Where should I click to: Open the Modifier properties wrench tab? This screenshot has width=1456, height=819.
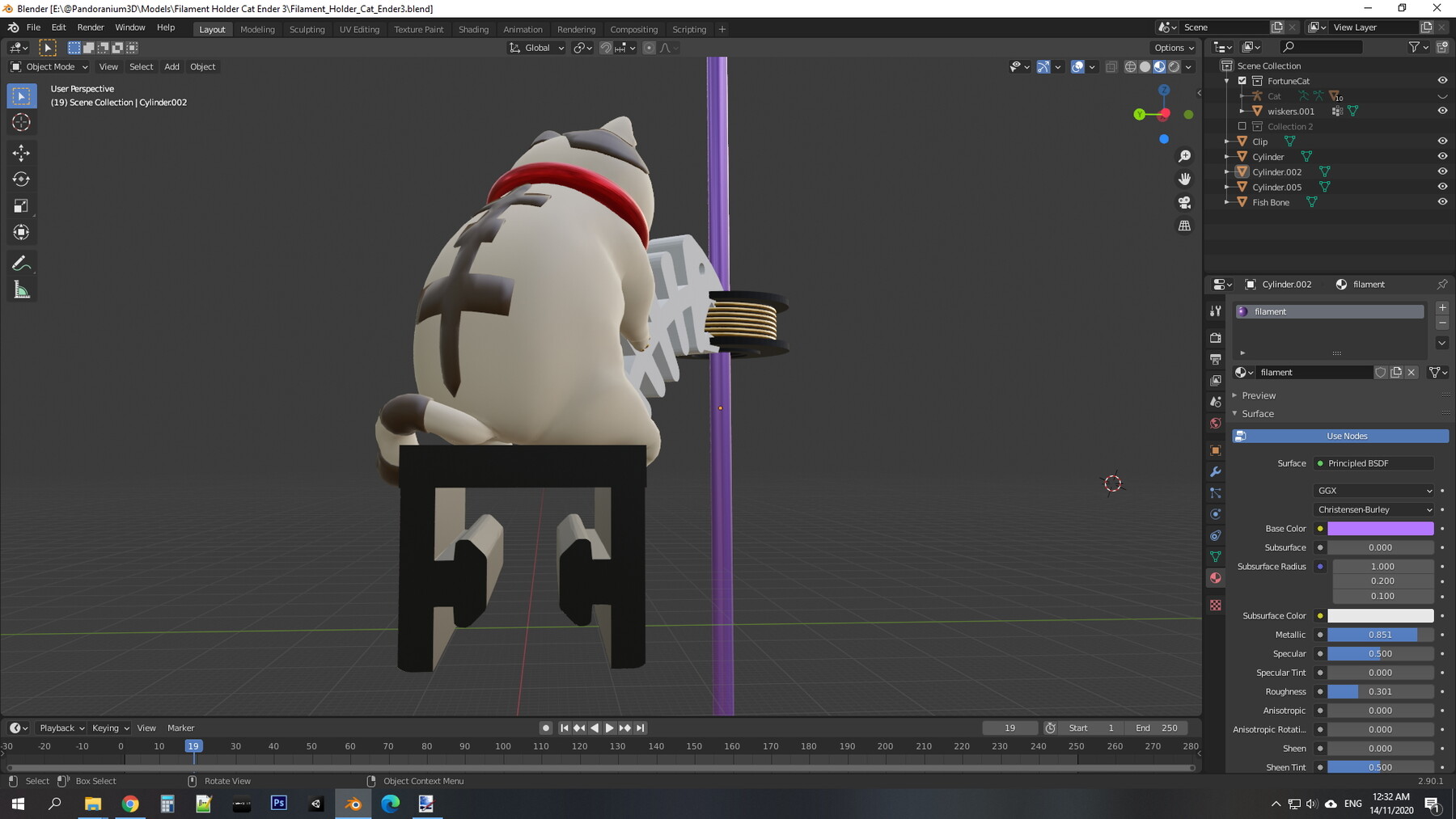[1215, 471]
